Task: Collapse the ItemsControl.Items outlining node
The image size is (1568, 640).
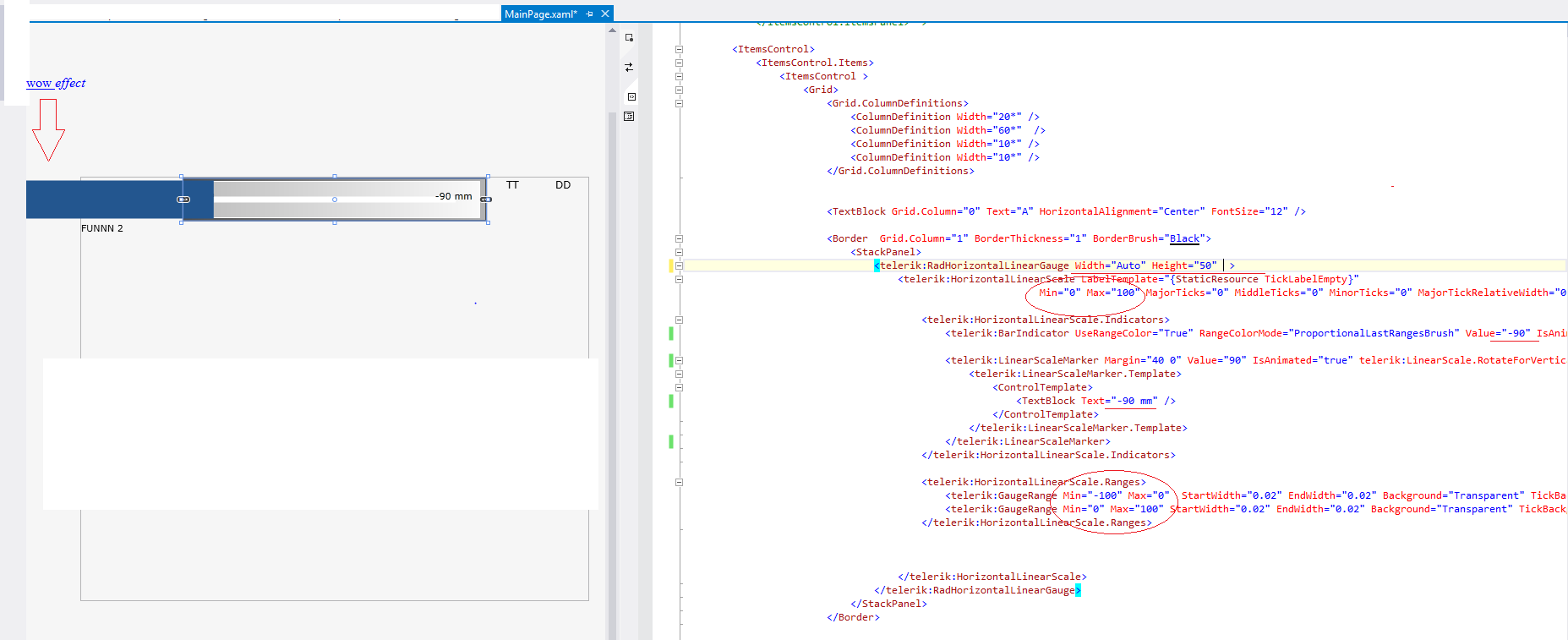Action: point(679,63)
